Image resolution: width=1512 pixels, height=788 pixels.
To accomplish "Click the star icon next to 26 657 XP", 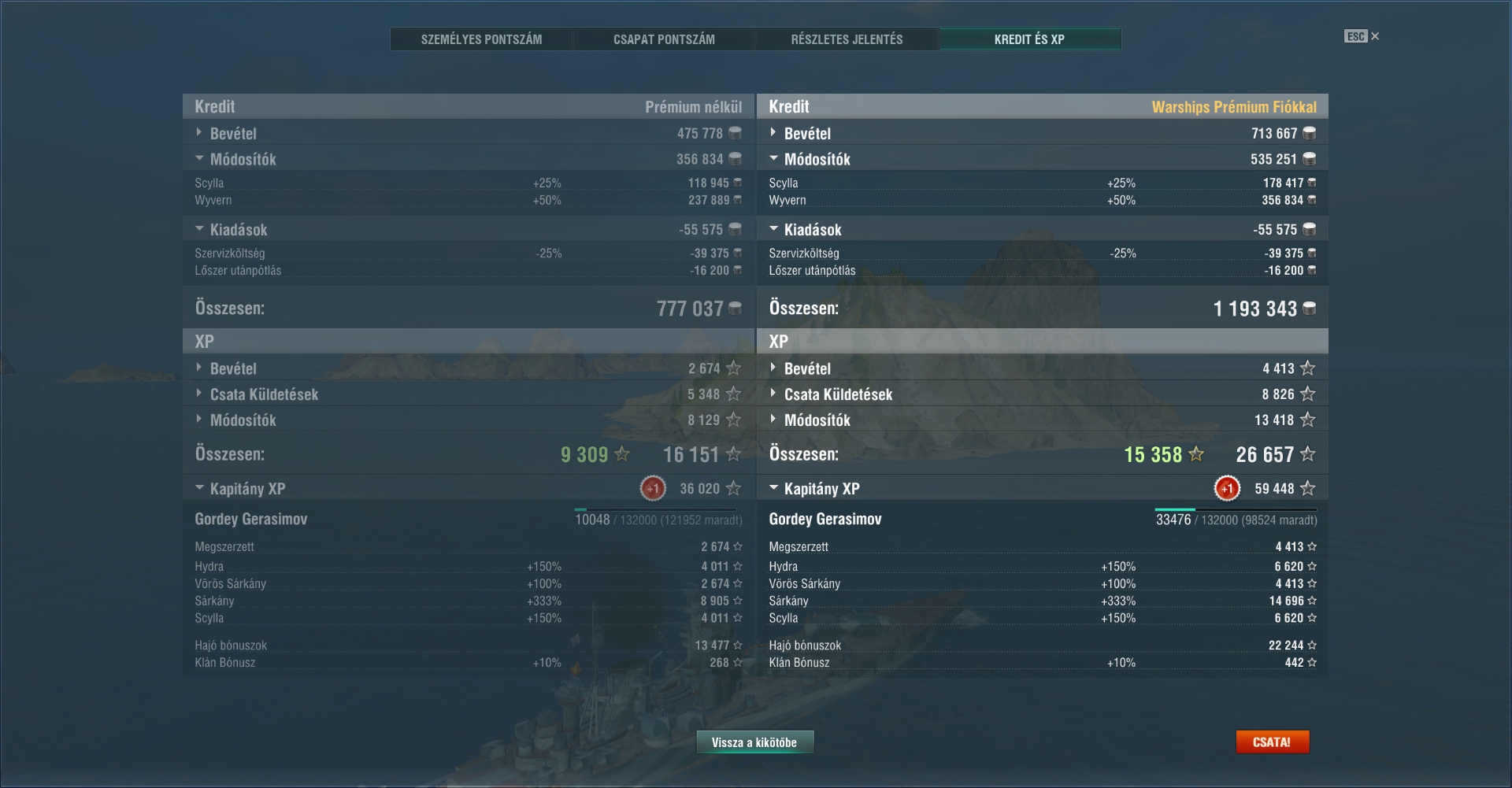I will pos(1308,453).
